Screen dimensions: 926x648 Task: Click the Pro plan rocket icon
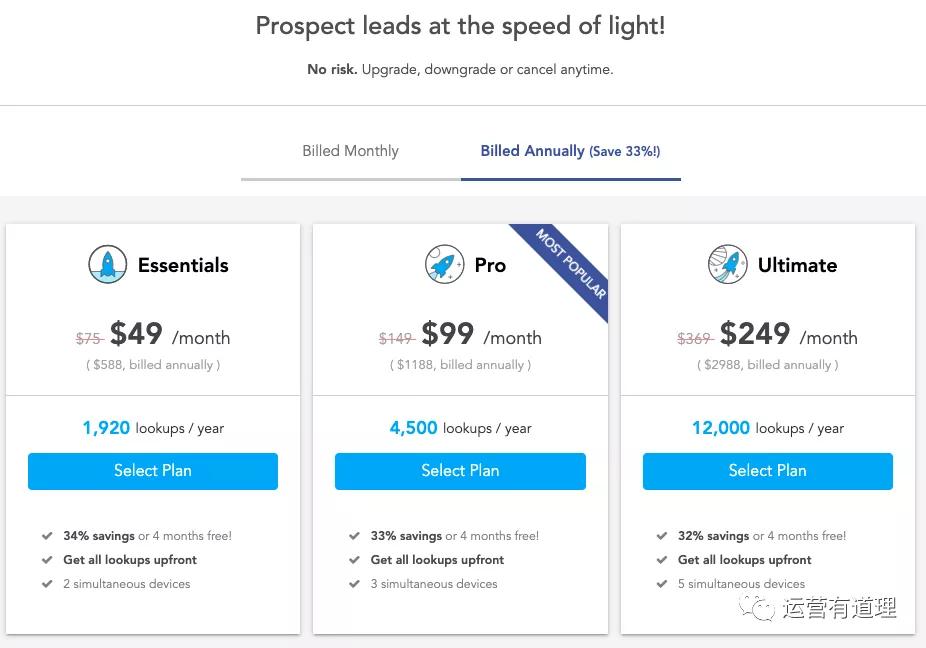444,265
